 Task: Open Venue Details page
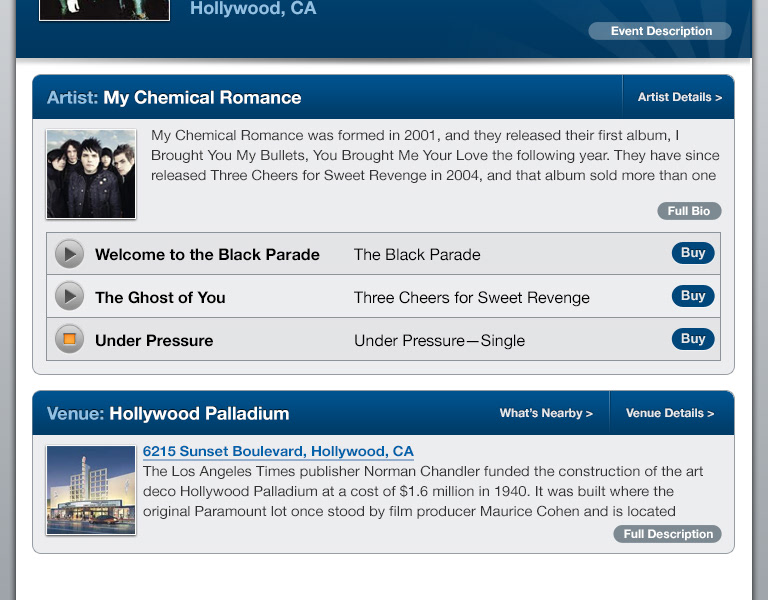point(670,413)
